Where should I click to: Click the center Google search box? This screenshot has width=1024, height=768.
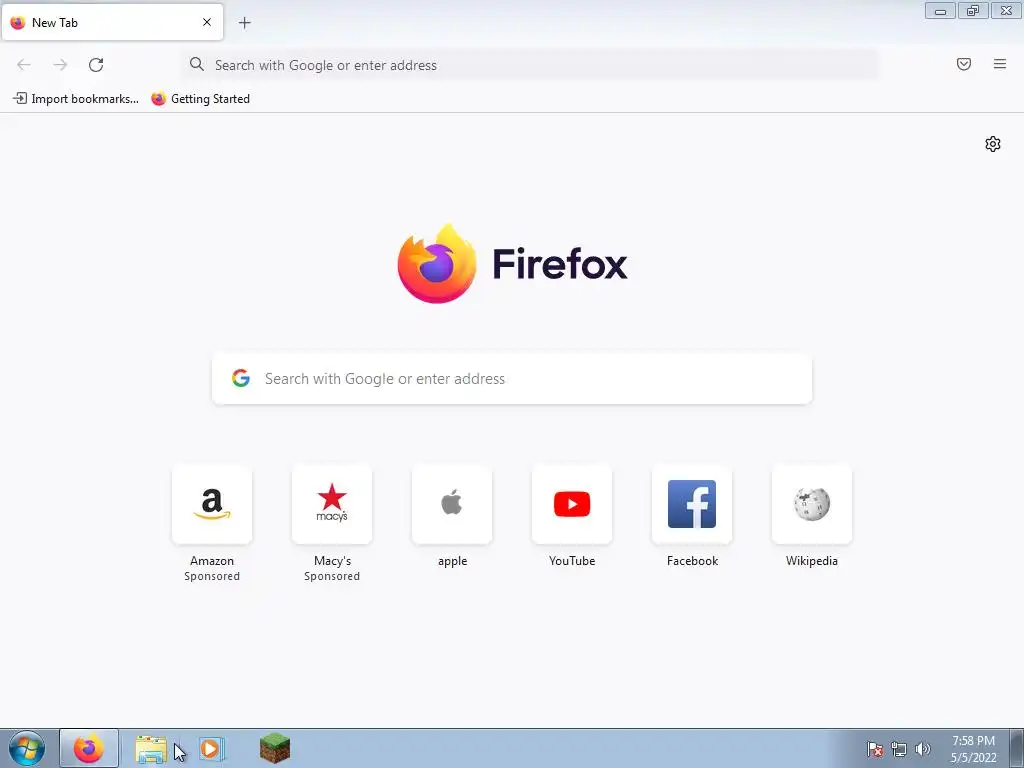pyautogui.click(x=512, y=379)
